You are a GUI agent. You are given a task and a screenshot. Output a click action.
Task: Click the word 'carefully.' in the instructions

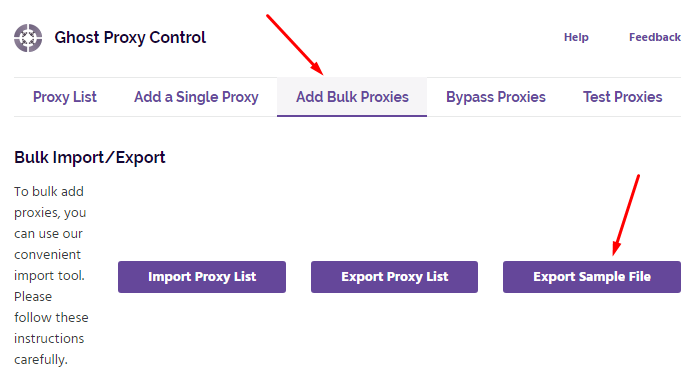pyautogui.click(x=41, y=360)
